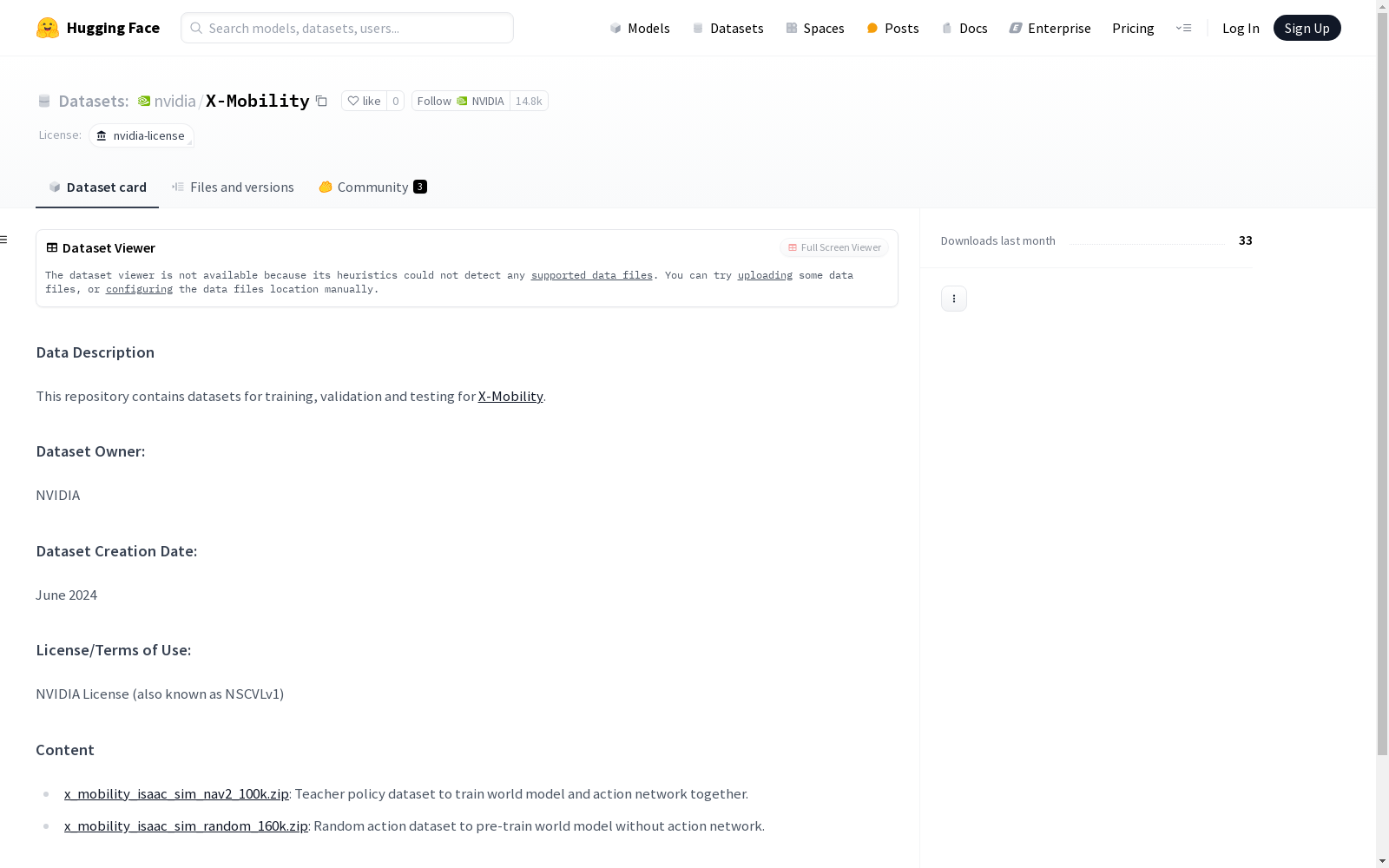
Task: Click the search magnifier icon
Action: [x=196, y=28]
